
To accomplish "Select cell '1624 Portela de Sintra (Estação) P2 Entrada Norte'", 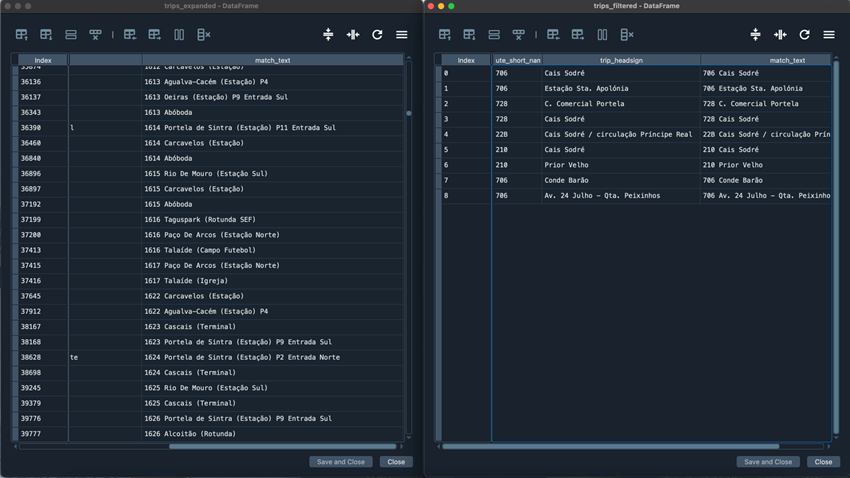I will pyautogui.click(x=273, y=357).
